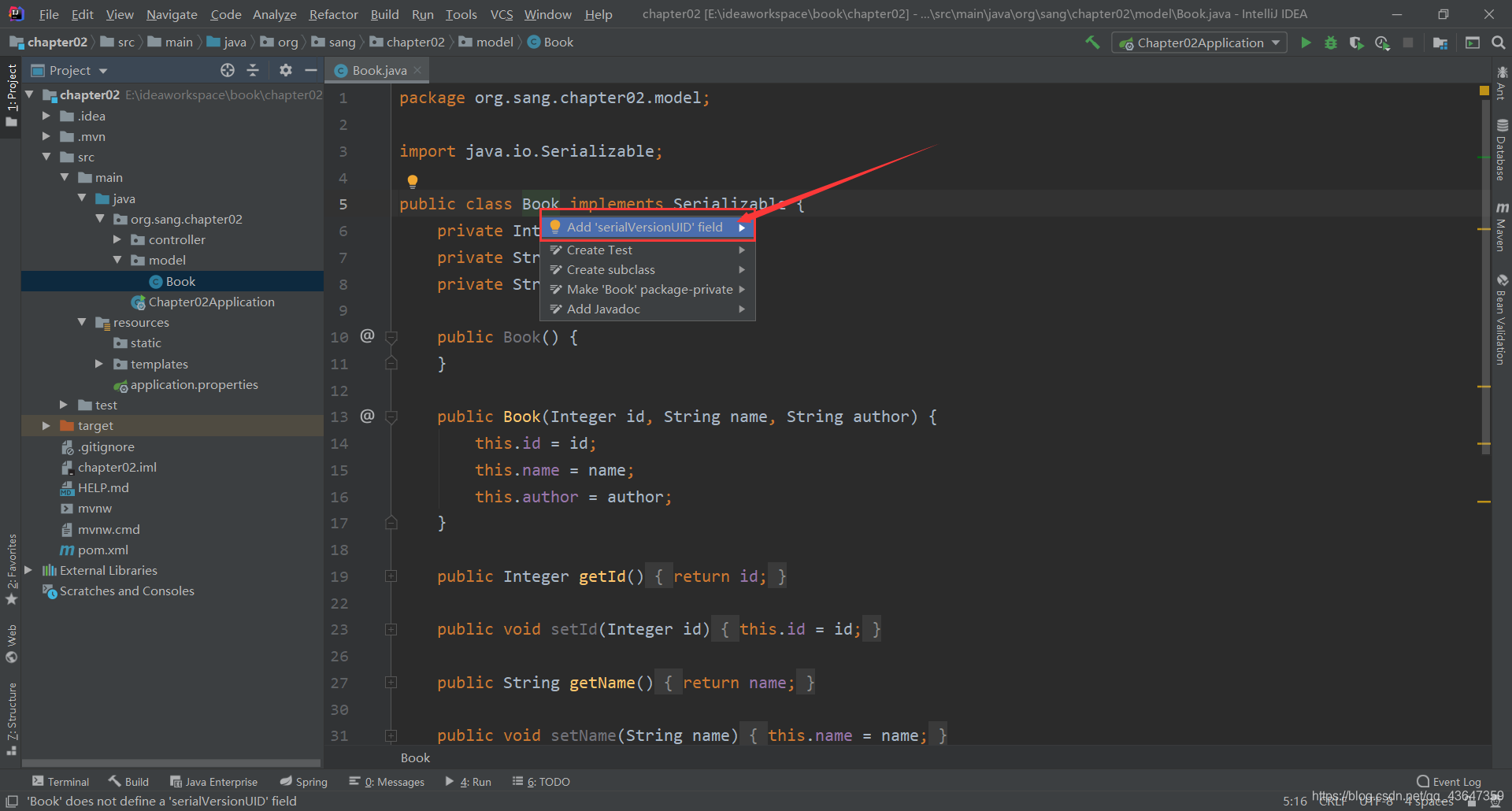Open the Analyze menu
This screenshot has width=1512, height=811.
[x=274, y=14]
